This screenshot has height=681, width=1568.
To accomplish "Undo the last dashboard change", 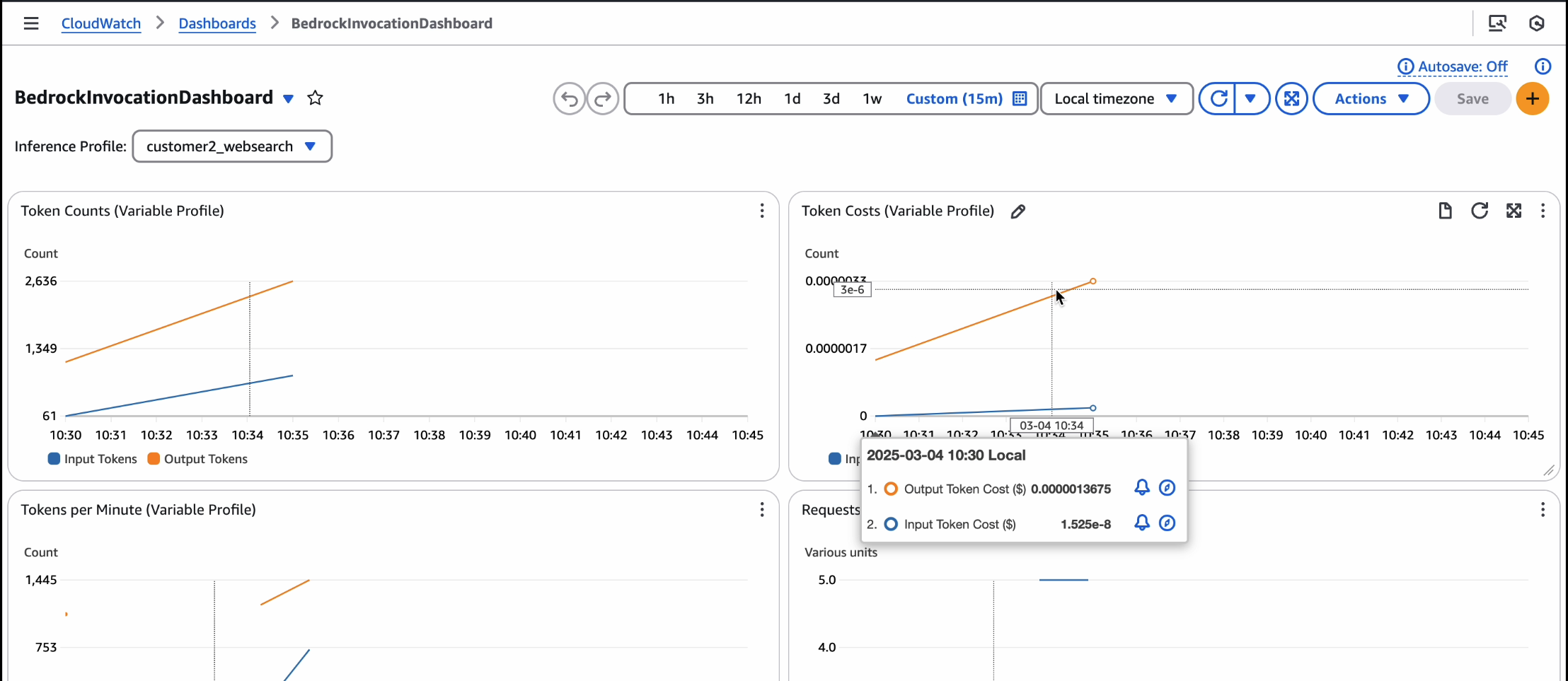I will pos(570,99).
